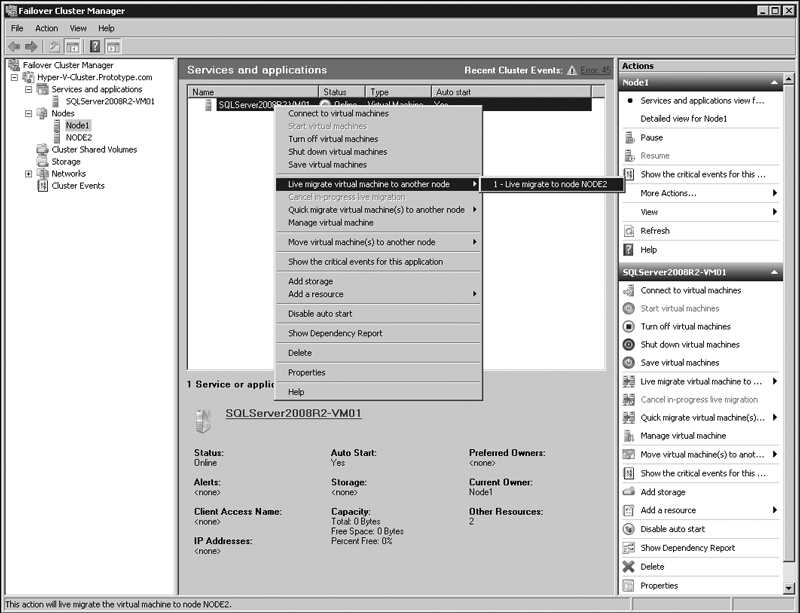Choose Quick migrate virtual machine(s) to another node
Screen dimensions: 800x613
tap(378, 210)
